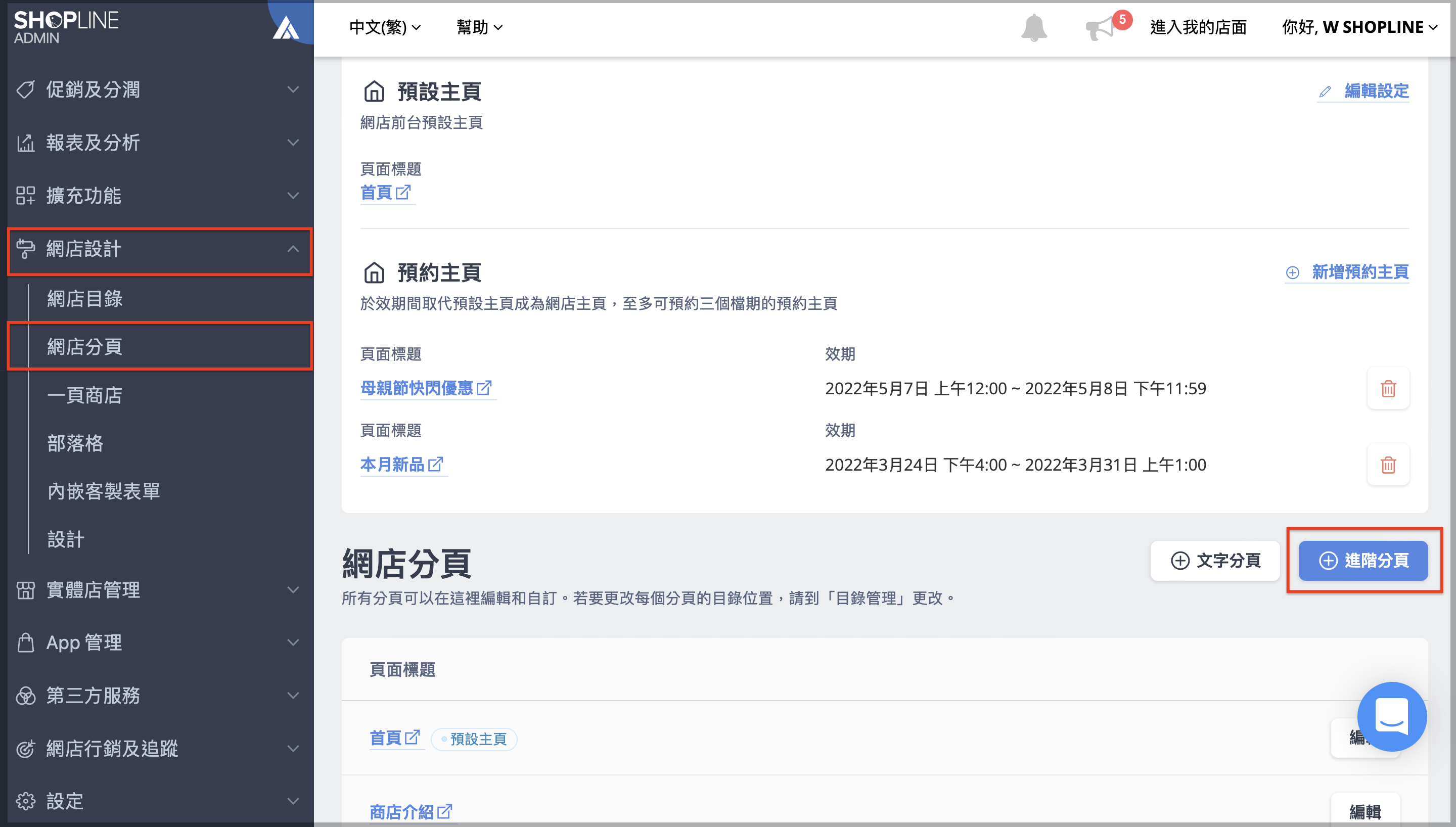Open the 幫助 help dropdown
This screenshot has width=1456, height=827.
(x=479, y=27)
